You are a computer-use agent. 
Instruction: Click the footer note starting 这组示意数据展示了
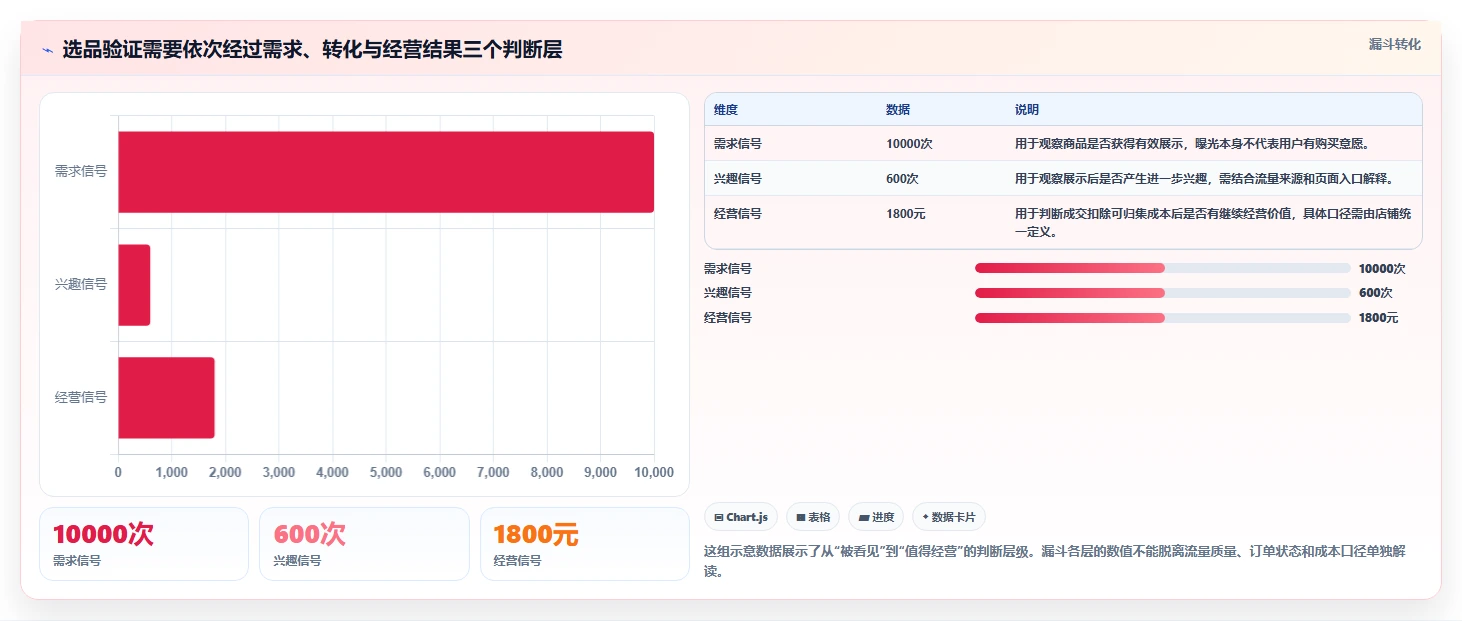(x=1055, y=562)
